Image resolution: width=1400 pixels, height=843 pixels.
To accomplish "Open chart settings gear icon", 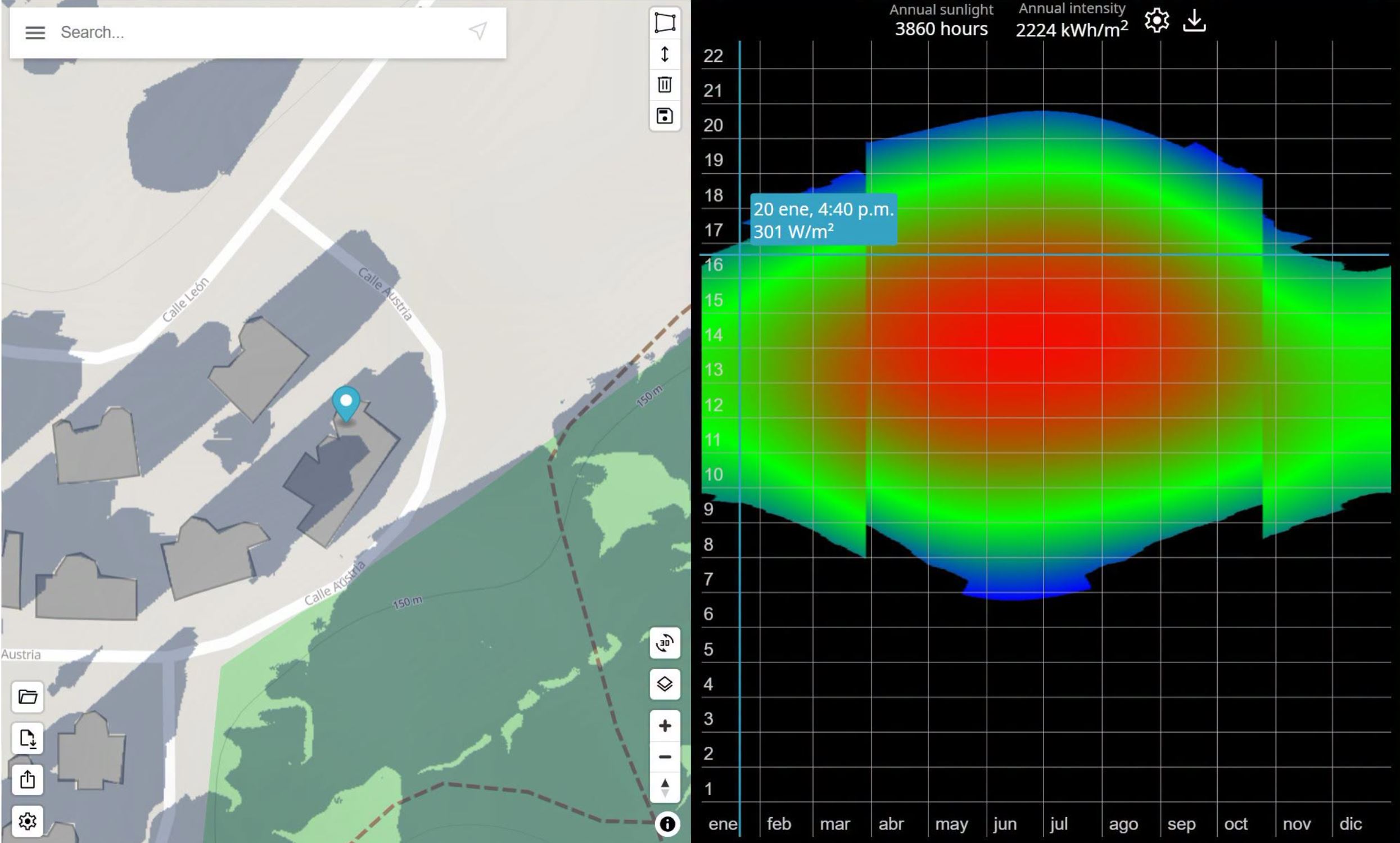I will [1157, 21].
